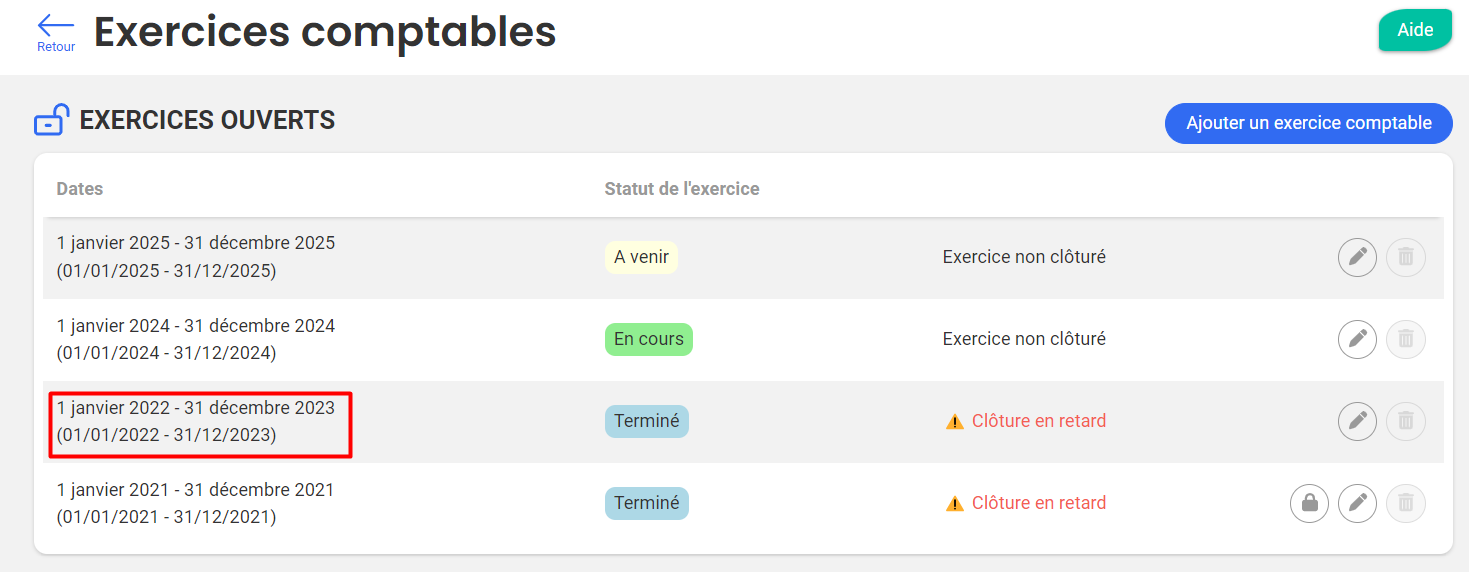Screen dimensions: 1469x572
Task: Delete the 2025 accounting period
Action: coord(1405,257)
